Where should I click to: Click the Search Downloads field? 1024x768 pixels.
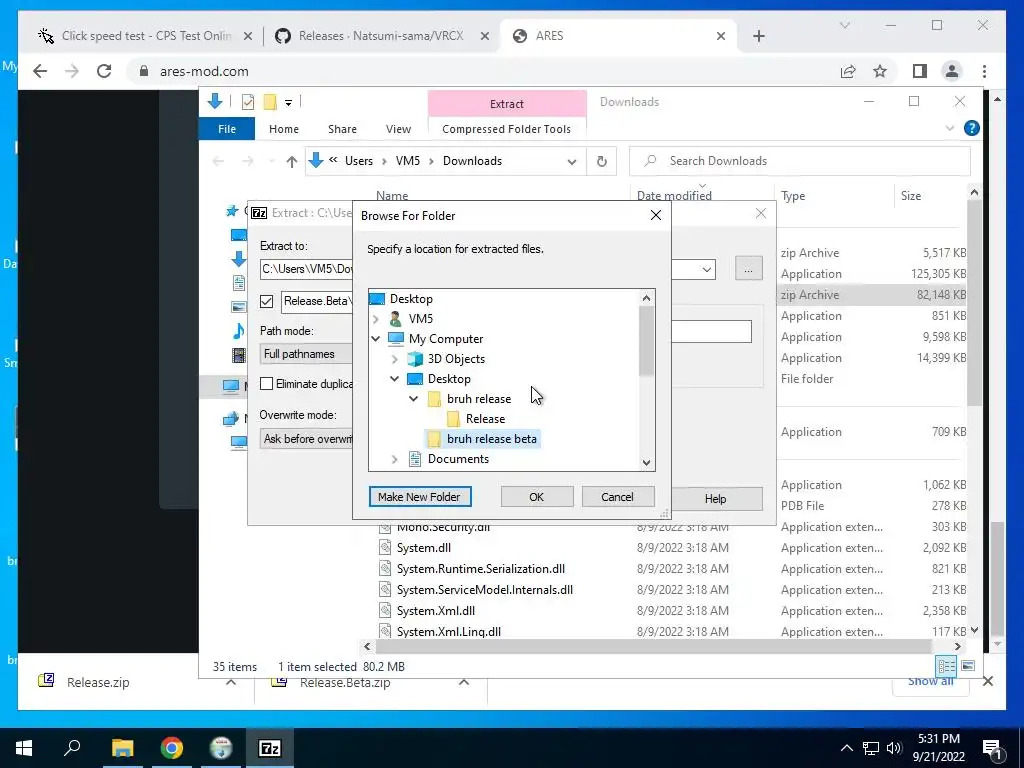(x=799, y=161)
